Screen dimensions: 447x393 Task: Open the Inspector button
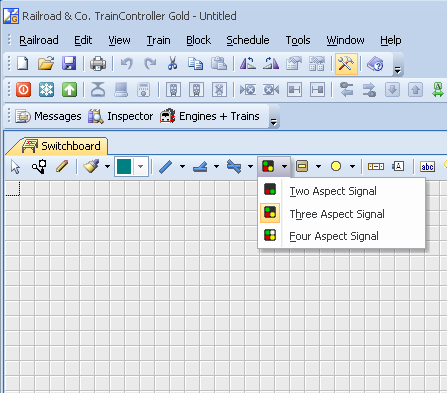[120, 116]
